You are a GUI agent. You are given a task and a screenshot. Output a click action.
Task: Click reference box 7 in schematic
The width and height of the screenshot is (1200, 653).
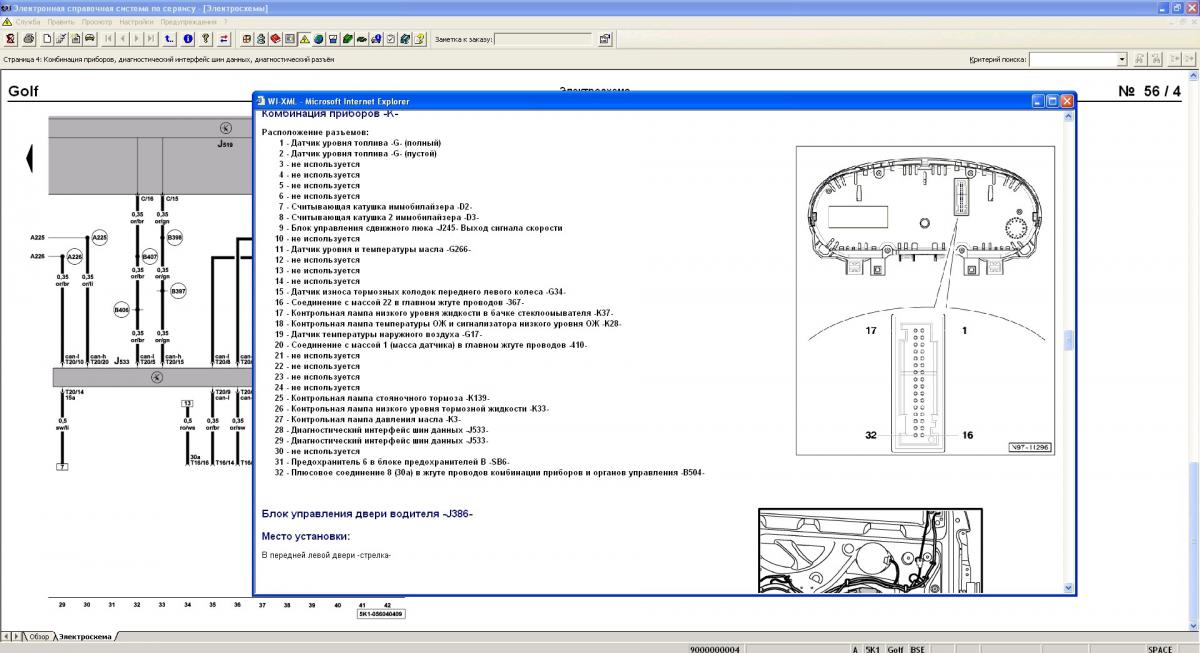(62, 467)
